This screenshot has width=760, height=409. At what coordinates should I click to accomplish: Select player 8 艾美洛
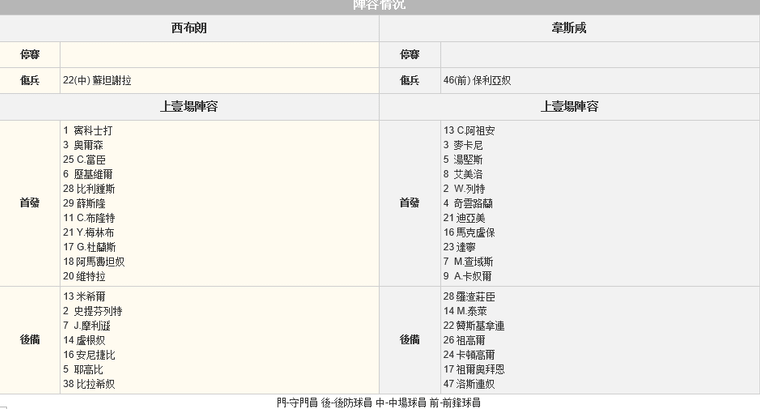coord(463,174)
